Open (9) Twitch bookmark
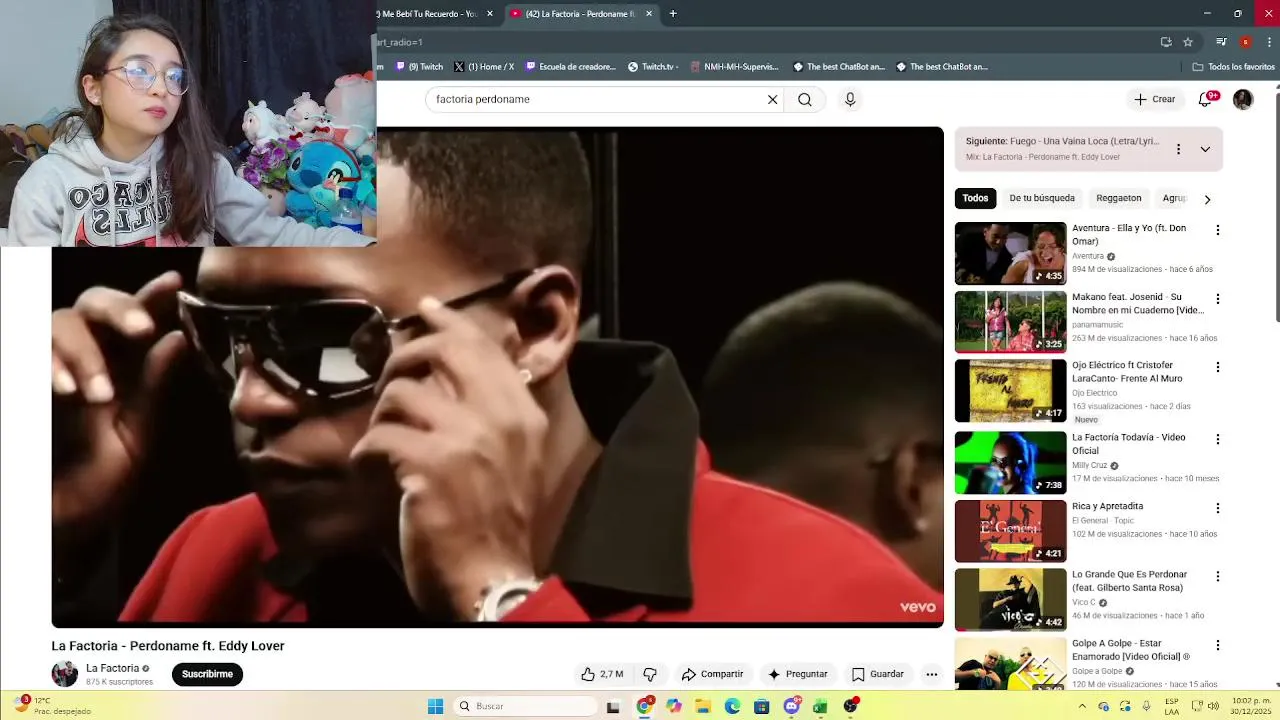Image resolution: width=1280 pixels, height=720 pixels. pos(419,67)
